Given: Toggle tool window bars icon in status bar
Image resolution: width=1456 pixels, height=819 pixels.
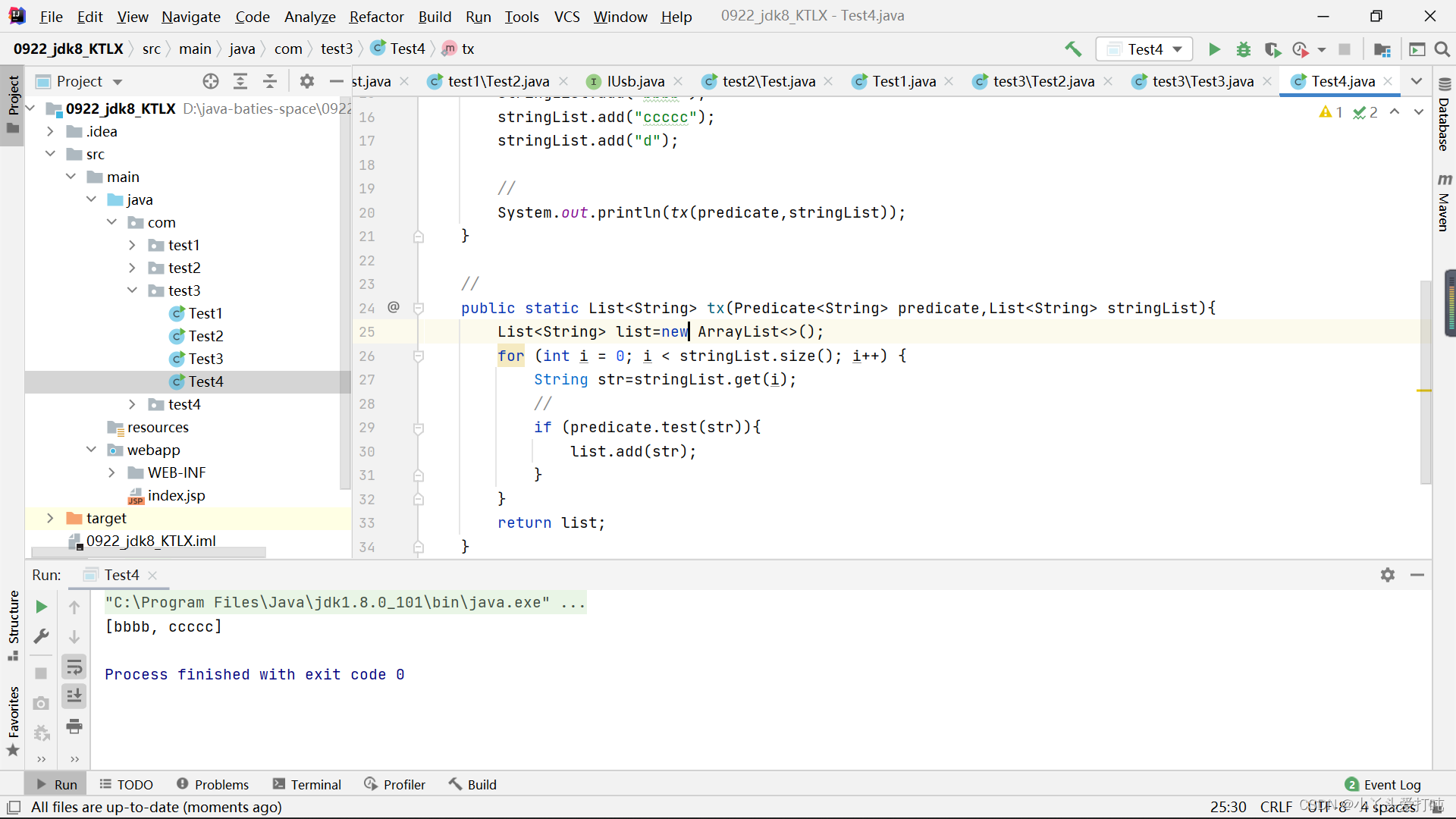Looking at the screenshot, I should click(x=14, y=807).
